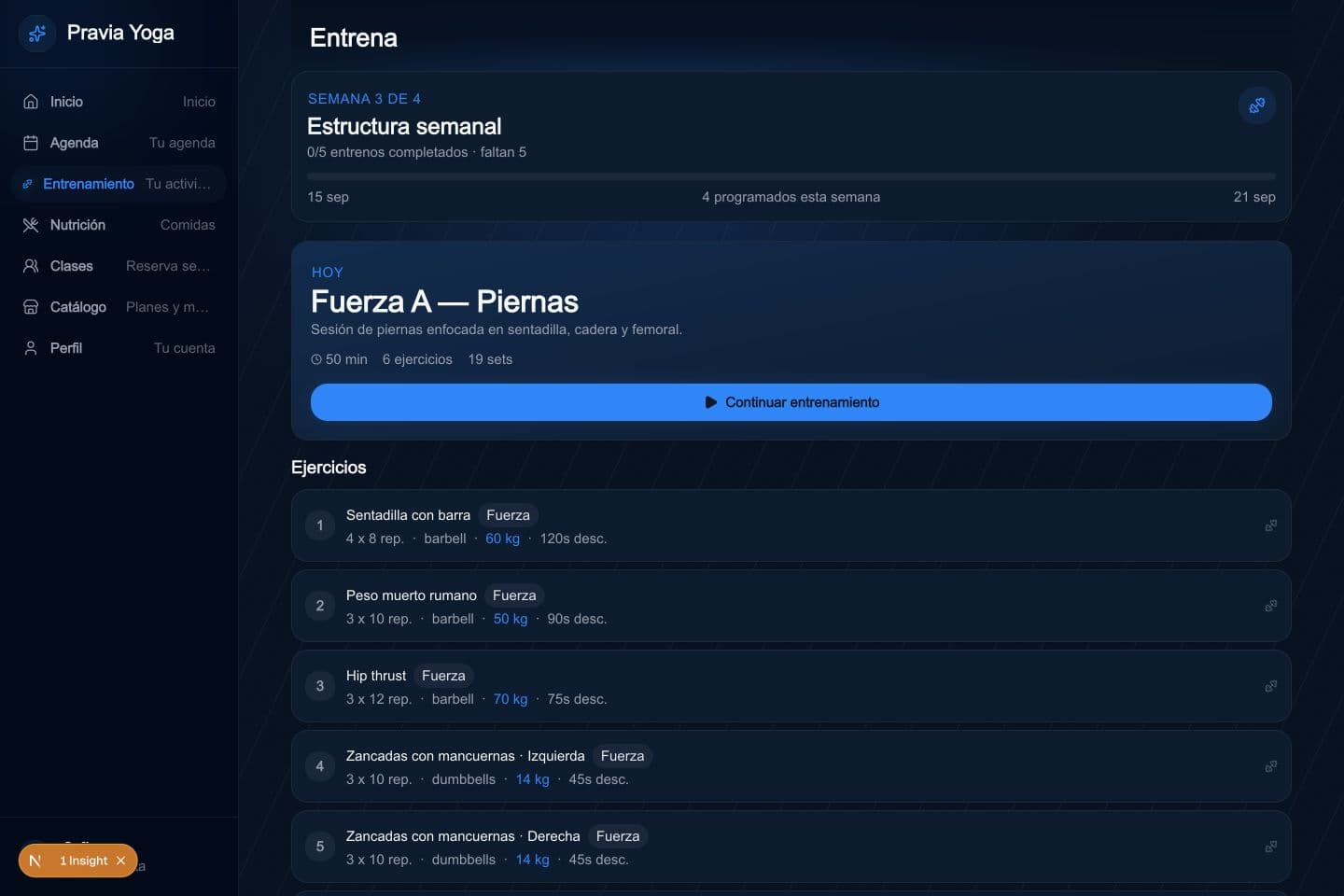
Task: Click the 60 kg weight link
Action: pyautogui.click(x=502, y=539)
